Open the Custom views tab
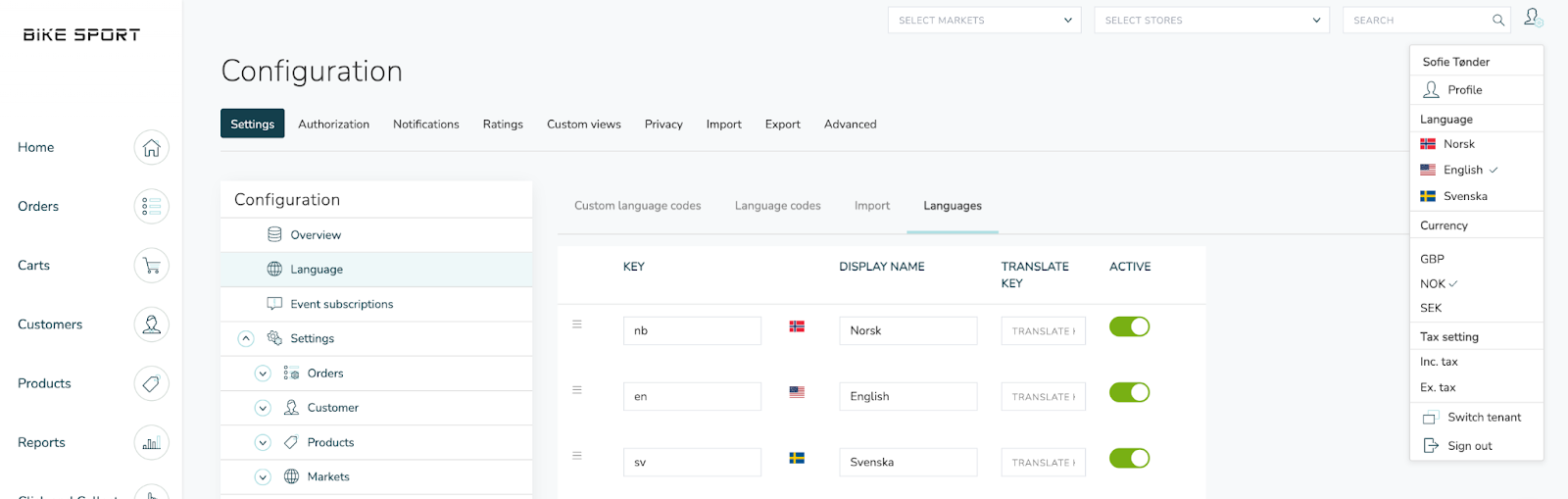 [584, 125]
